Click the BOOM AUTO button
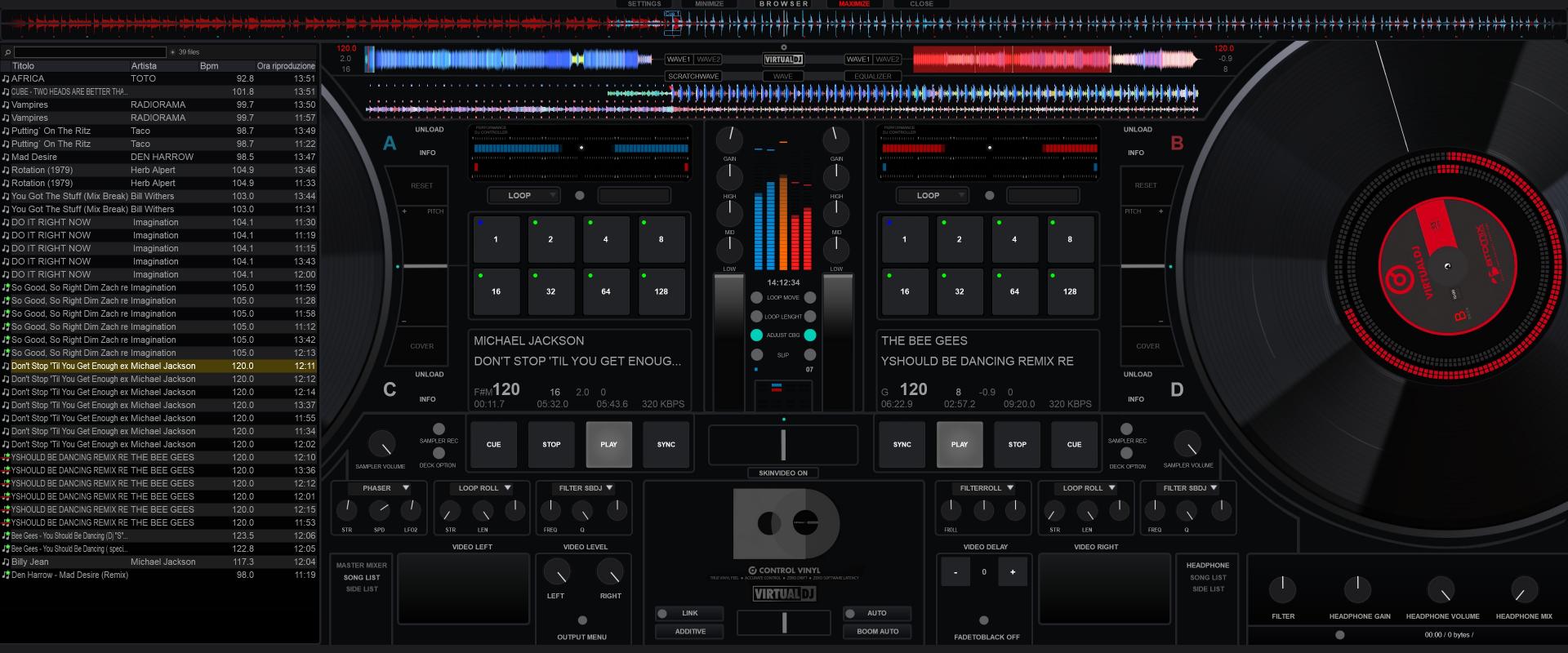The width and height of the screenshot is (1568, 653). pos(877,631)
